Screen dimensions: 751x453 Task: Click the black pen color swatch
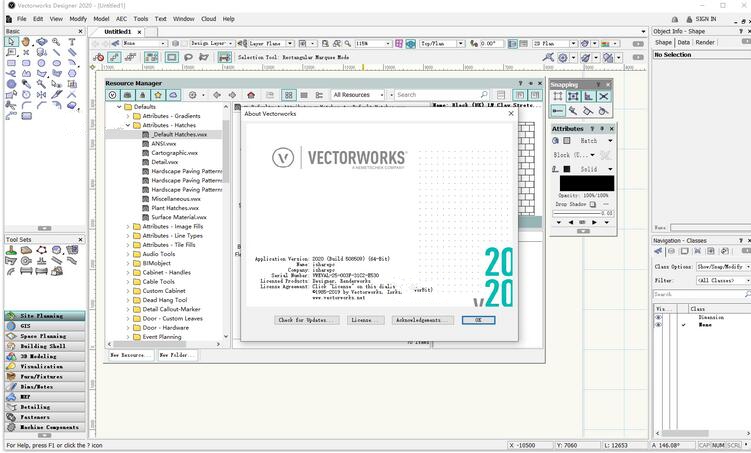(567, 169)
